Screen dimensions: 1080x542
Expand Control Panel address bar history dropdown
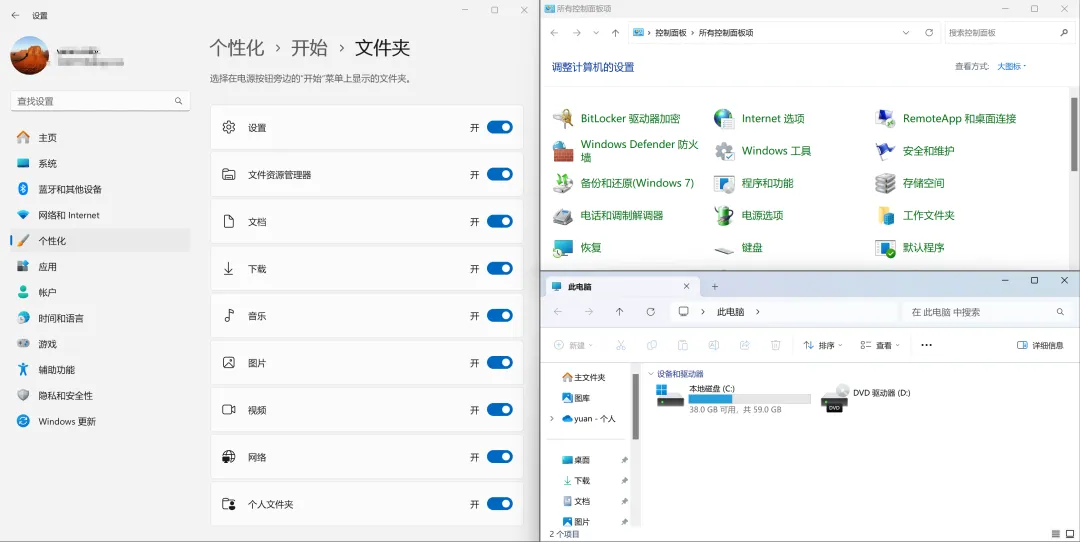point(906,32)
